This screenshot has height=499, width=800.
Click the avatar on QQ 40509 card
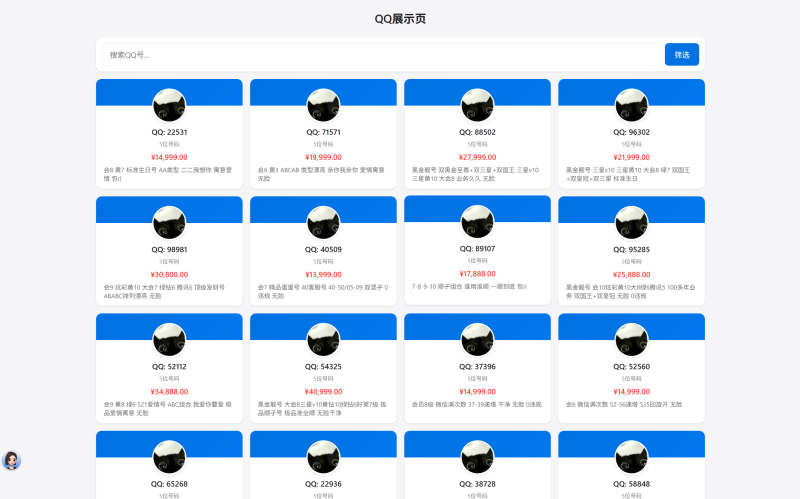click(x=323, y=223)
